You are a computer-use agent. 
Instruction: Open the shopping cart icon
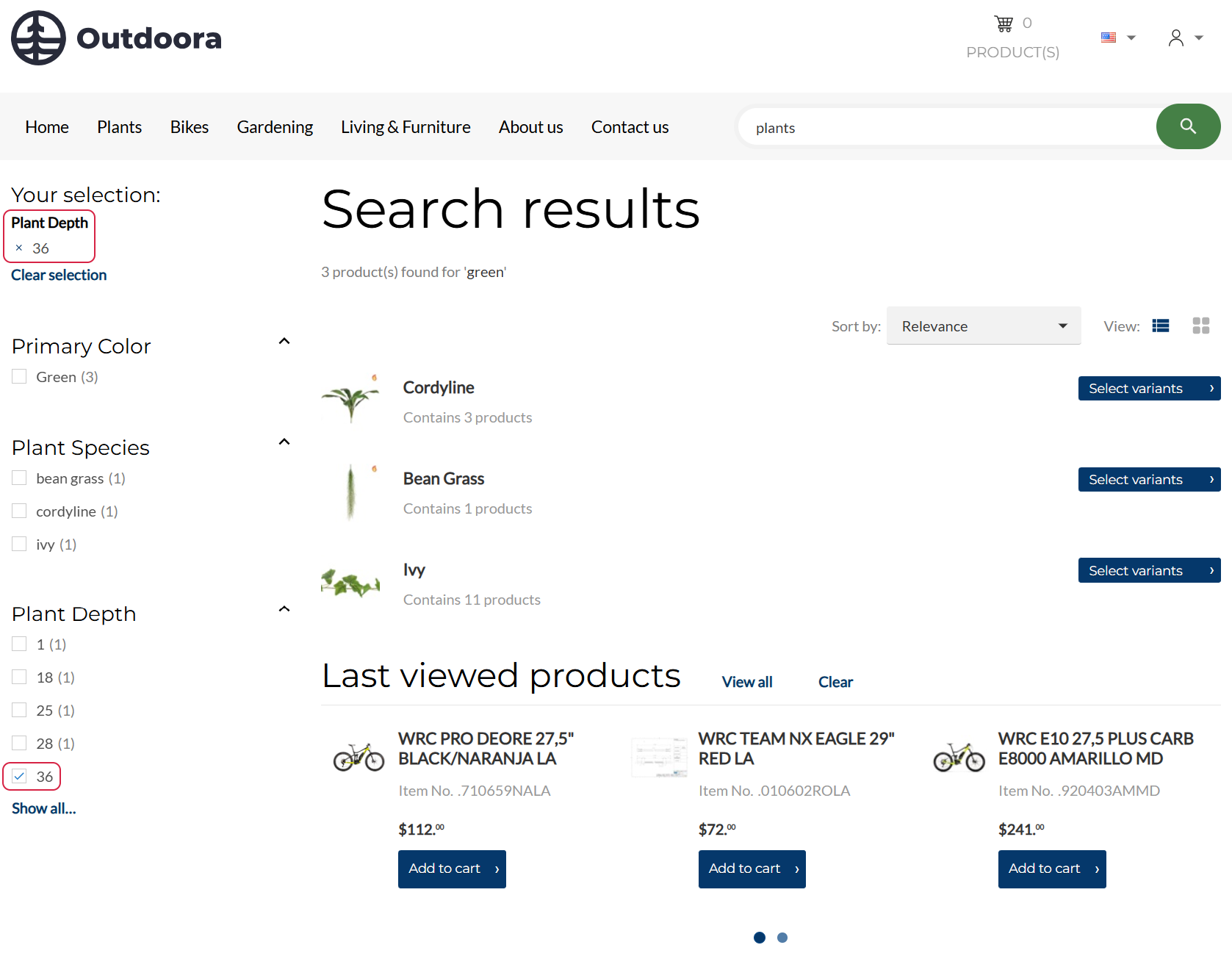click(1004, 24)
